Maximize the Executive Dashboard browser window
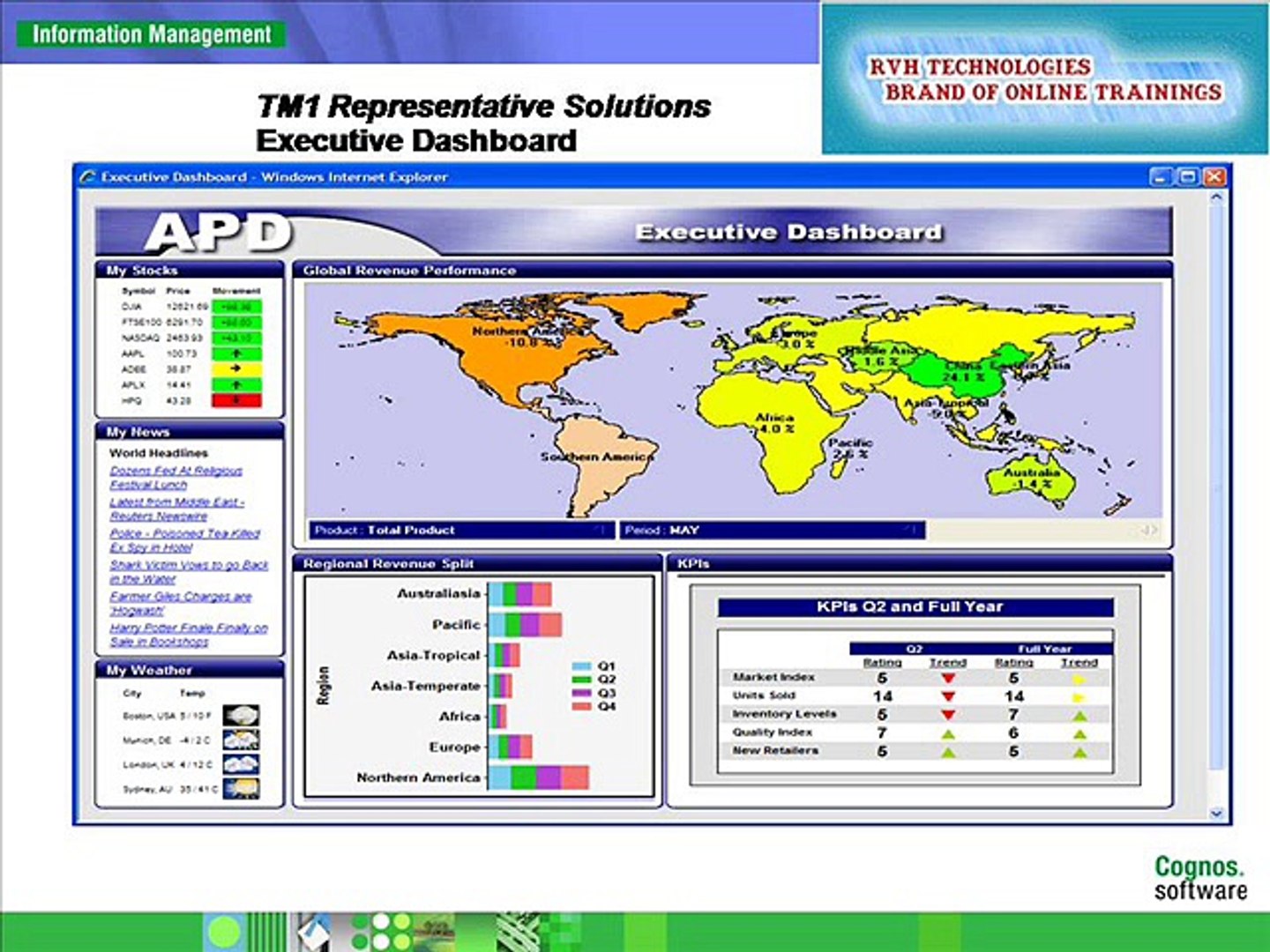 1188,177
